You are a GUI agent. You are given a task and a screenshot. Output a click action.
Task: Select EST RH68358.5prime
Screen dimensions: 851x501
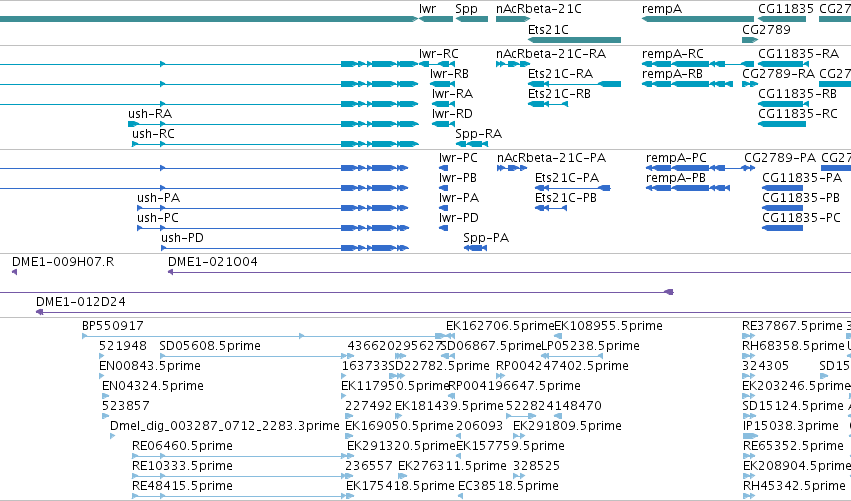(793, 346)
